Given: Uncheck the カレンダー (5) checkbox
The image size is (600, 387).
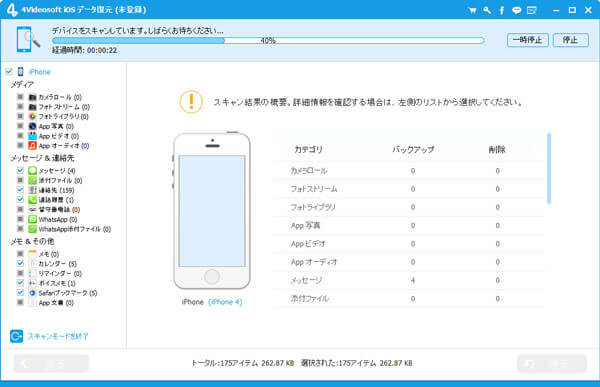Looking at the screenshot, I should pos(20,263).
